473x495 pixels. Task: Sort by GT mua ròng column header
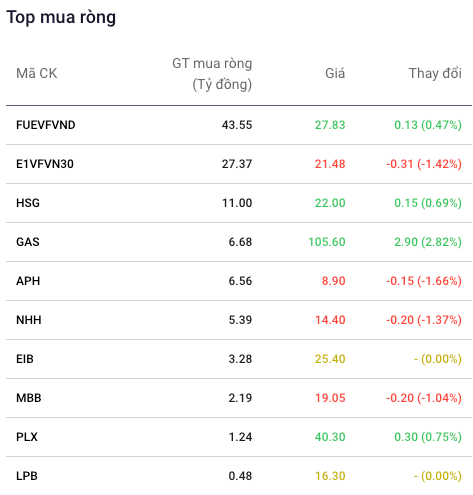point(212,74)
